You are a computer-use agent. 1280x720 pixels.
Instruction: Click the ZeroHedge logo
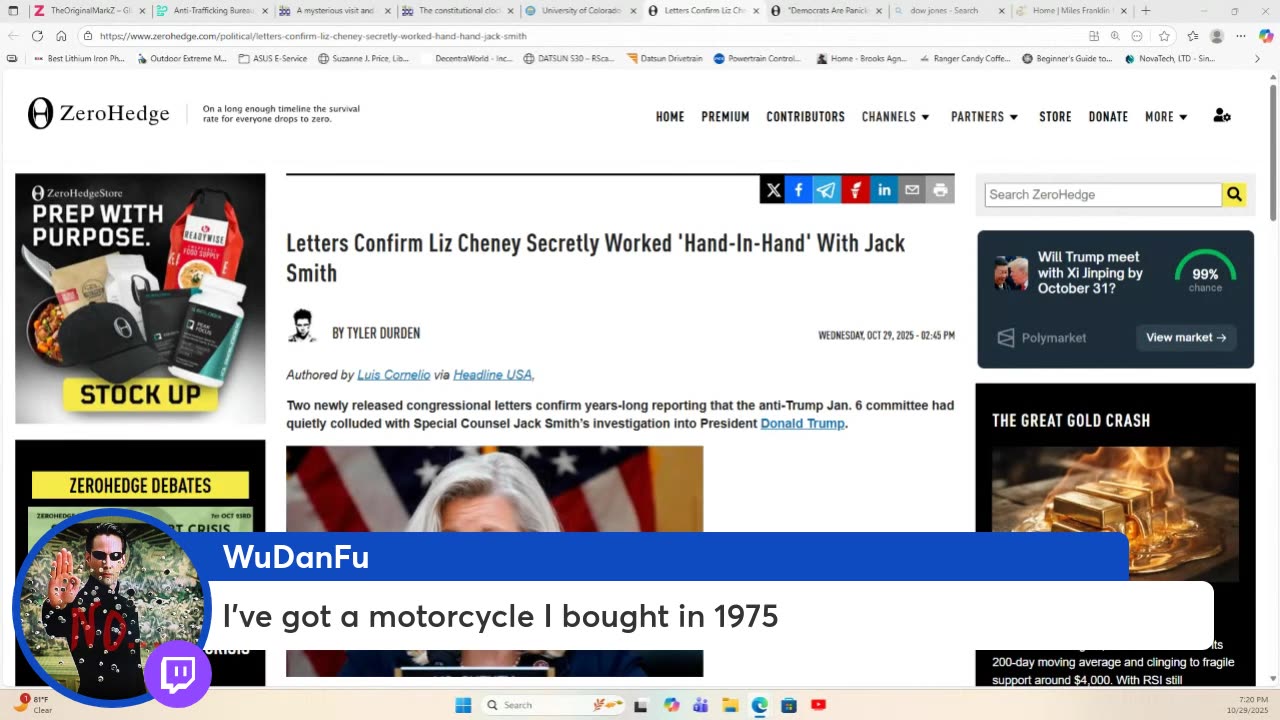[98, 114]
